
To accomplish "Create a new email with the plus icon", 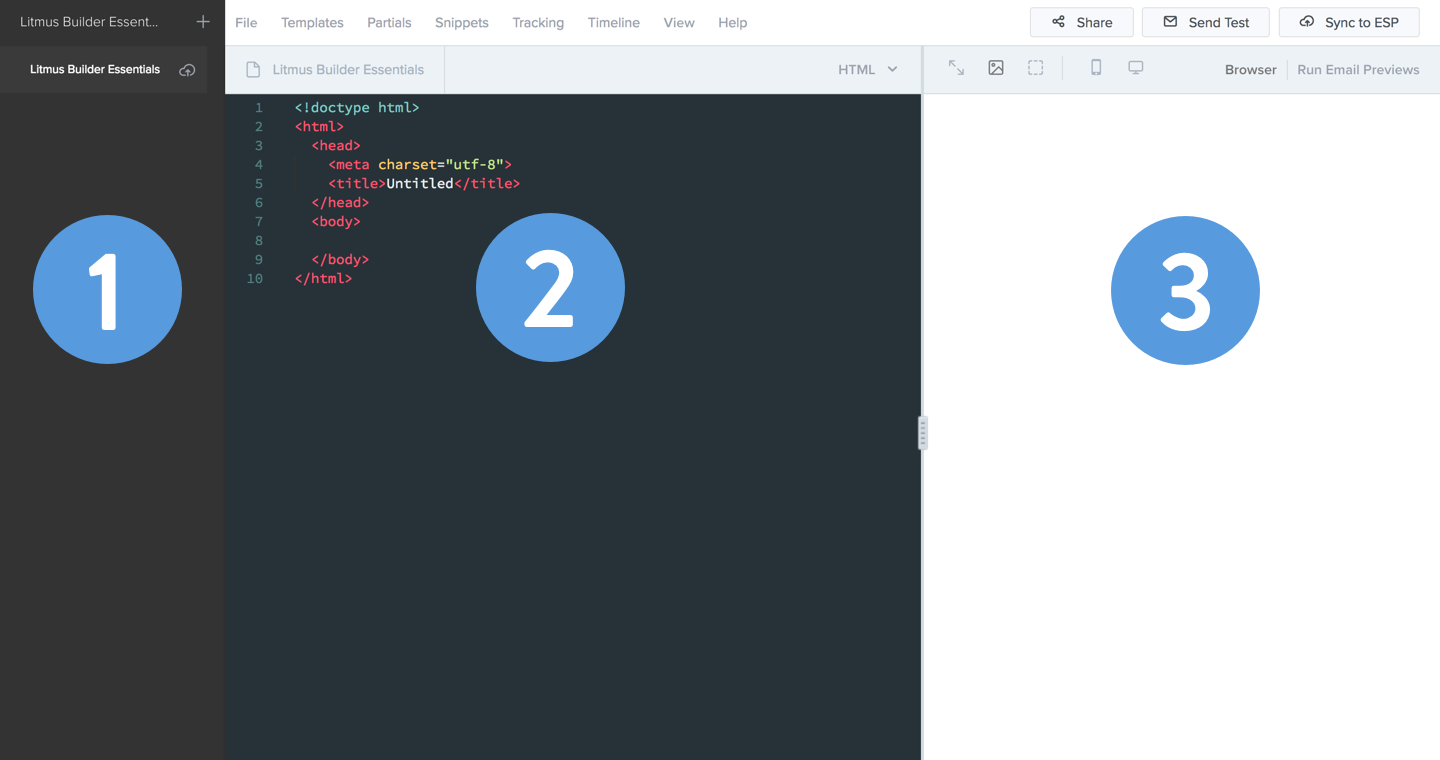I will click(202, 21).
